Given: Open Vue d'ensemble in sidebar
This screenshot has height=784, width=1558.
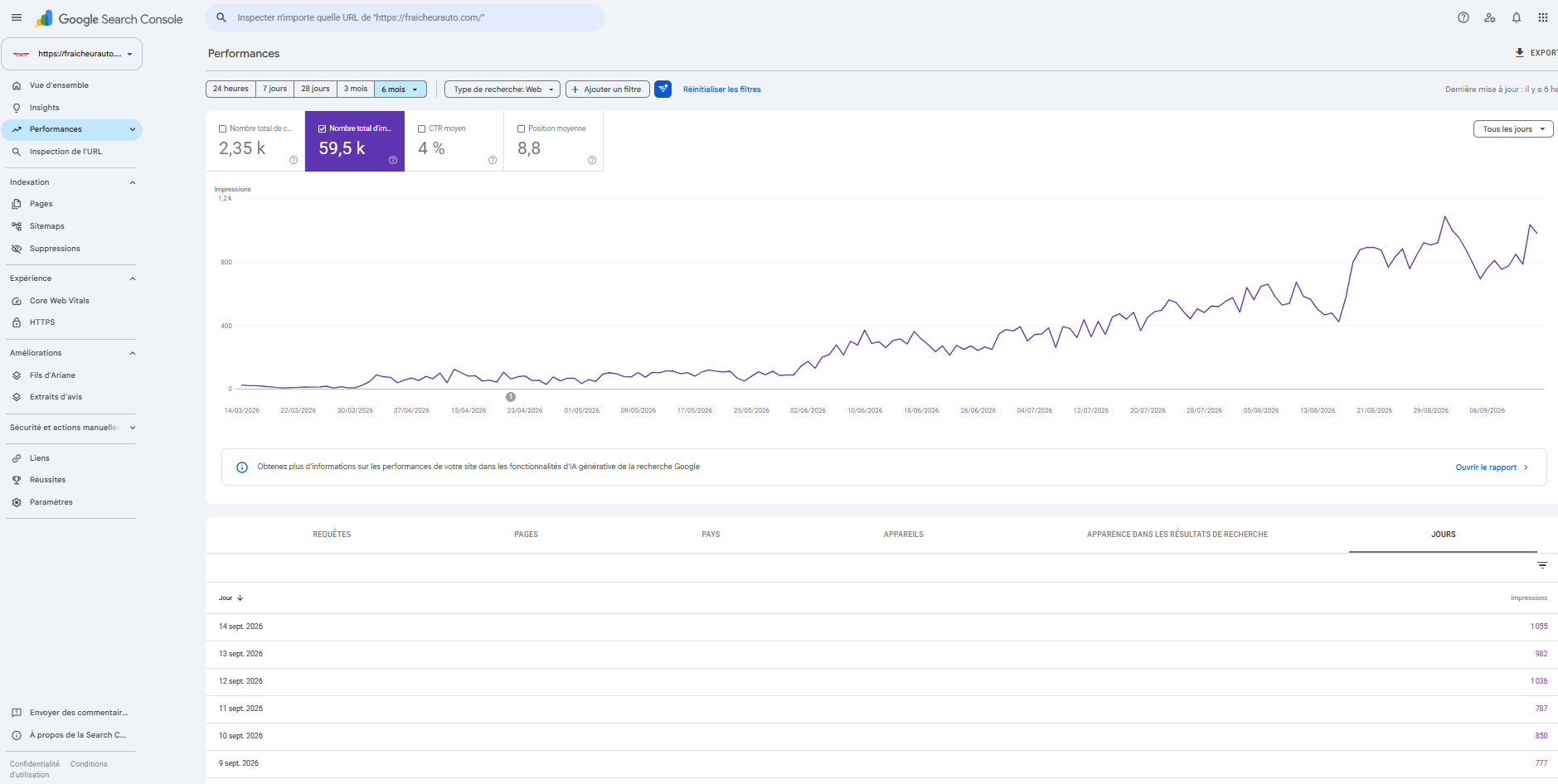Looking at the screenshot, I should (71, 85).
